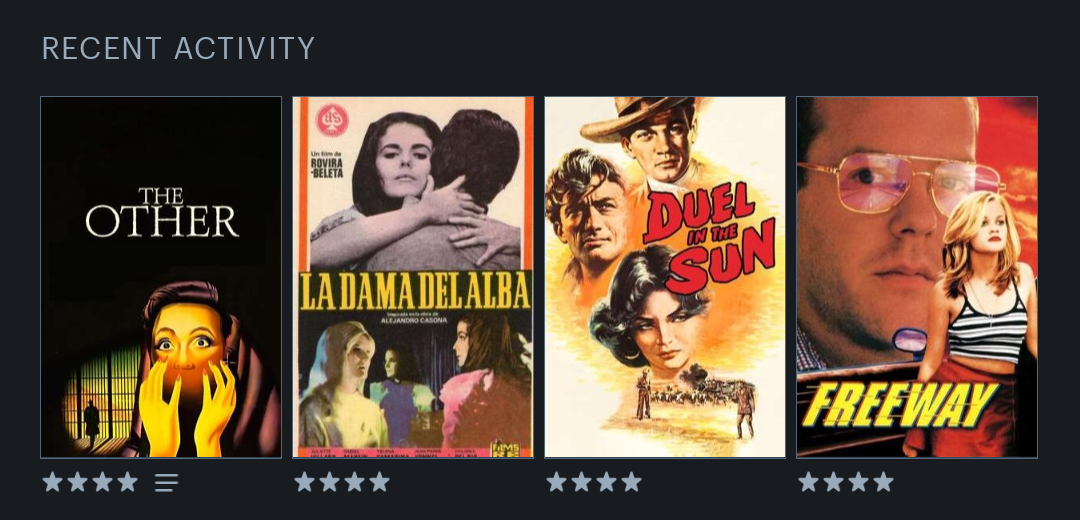Click the first star under Freeway
This screenshot has width=1080, height=520.
click(x=809, y=482)
